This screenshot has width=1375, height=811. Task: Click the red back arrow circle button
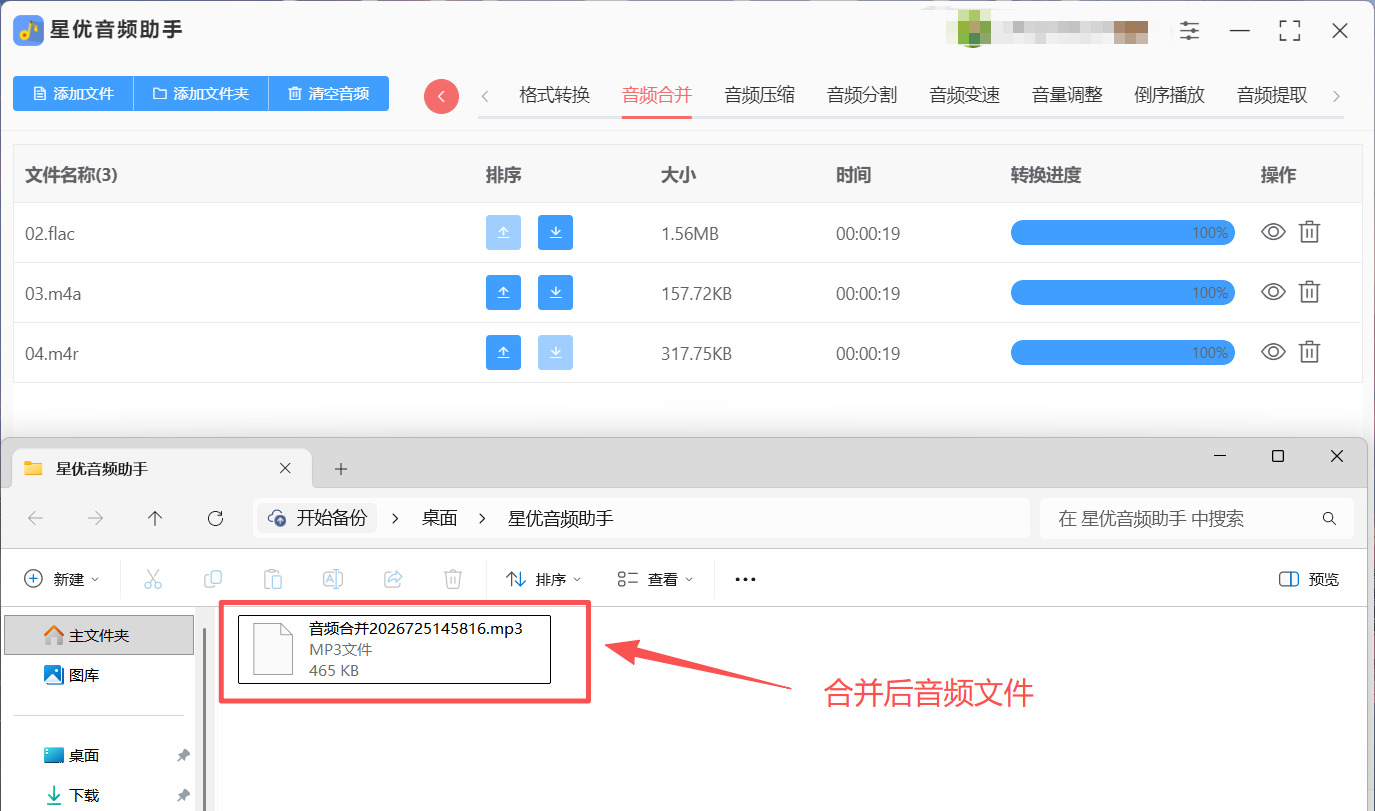pos(441,96)
